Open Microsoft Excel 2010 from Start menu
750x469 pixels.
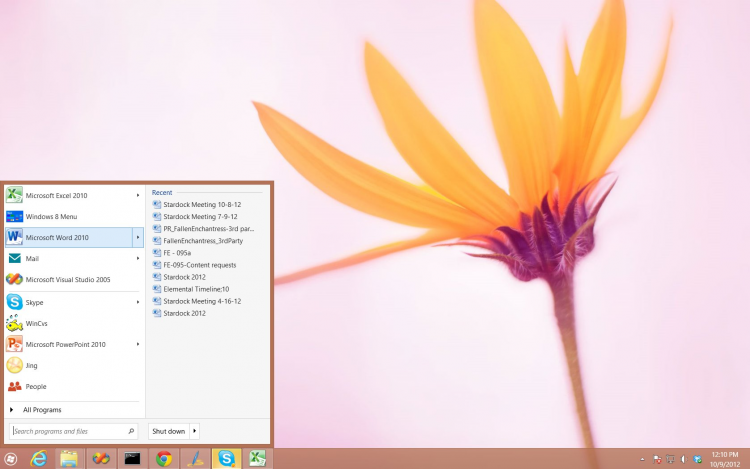click(x=56, y=195)
